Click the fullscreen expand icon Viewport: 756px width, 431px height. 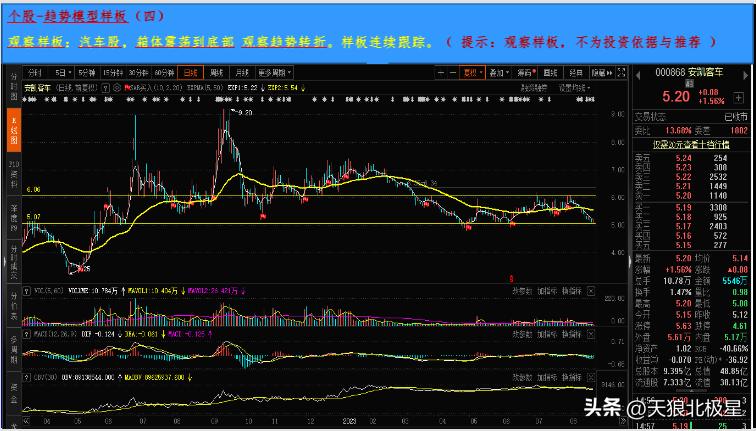click(621, 73)
